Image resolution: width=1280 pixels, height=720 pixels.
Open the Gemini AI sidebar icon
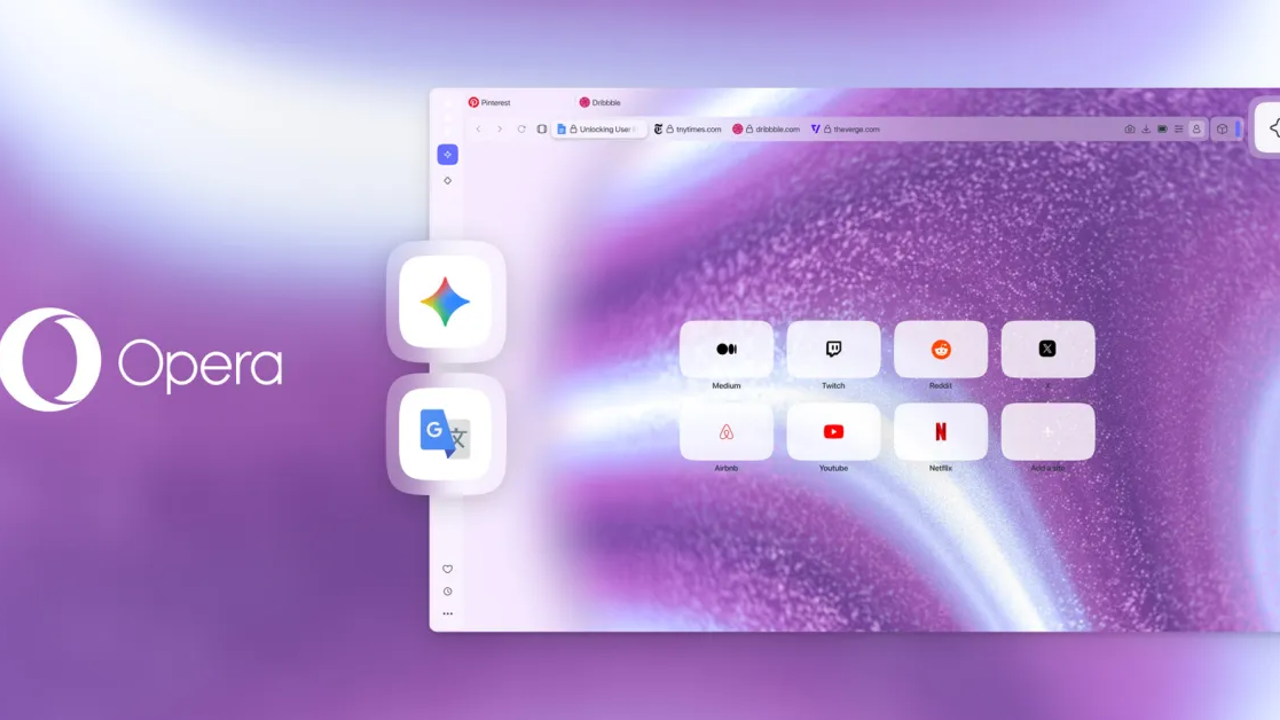[446, 302]
